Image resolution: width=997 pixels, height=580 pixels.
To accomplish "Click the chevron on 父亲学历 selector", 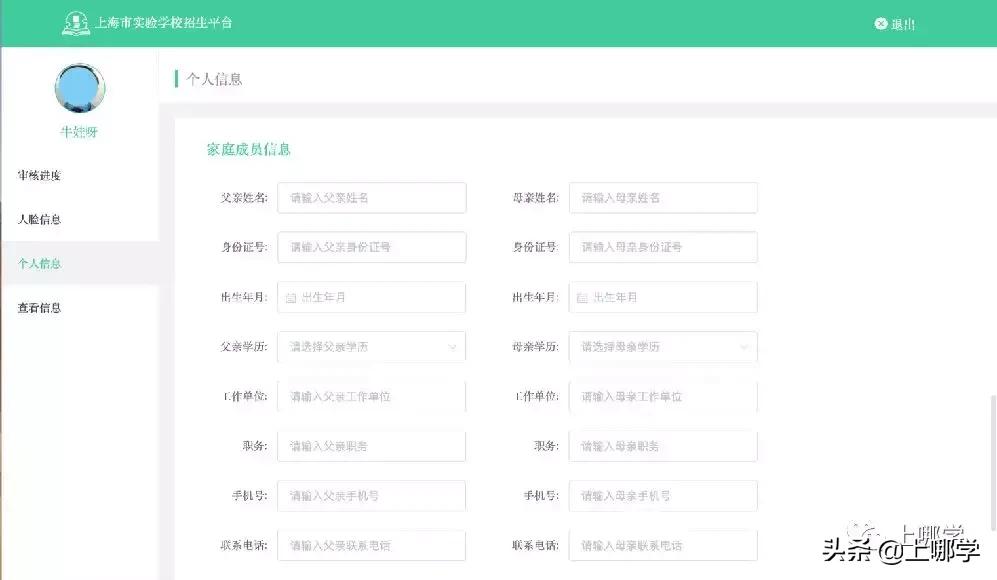I will point(453,346).
